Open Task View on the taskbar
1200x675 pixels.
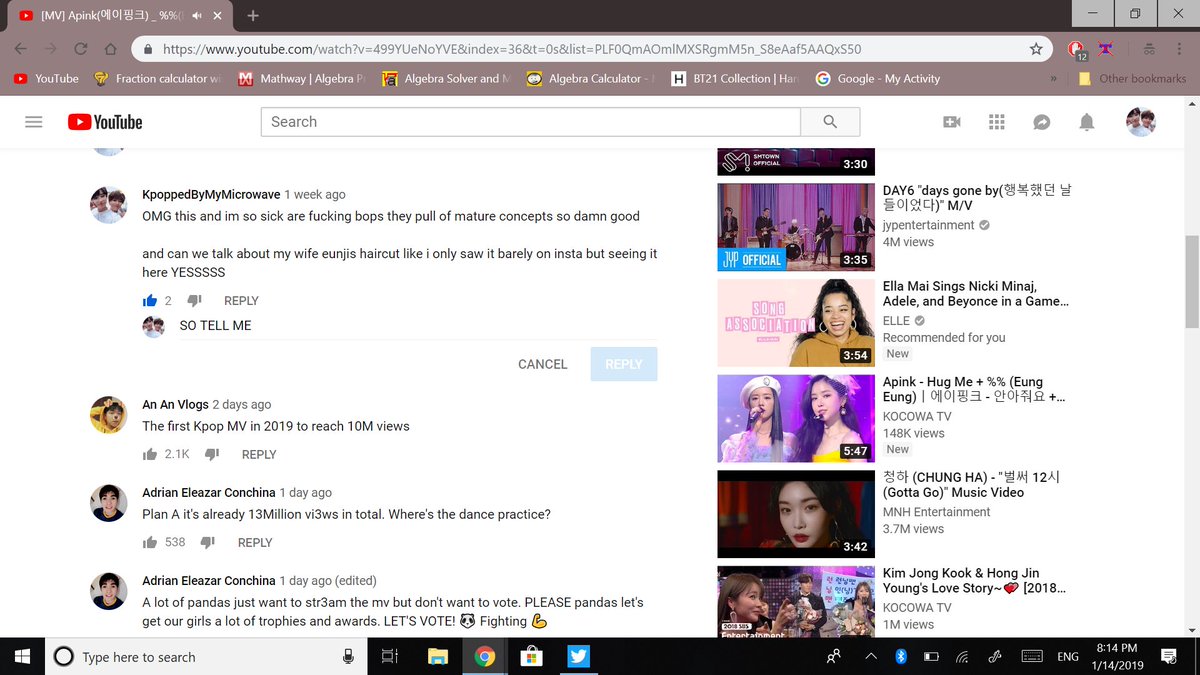(x=390, y=657)
